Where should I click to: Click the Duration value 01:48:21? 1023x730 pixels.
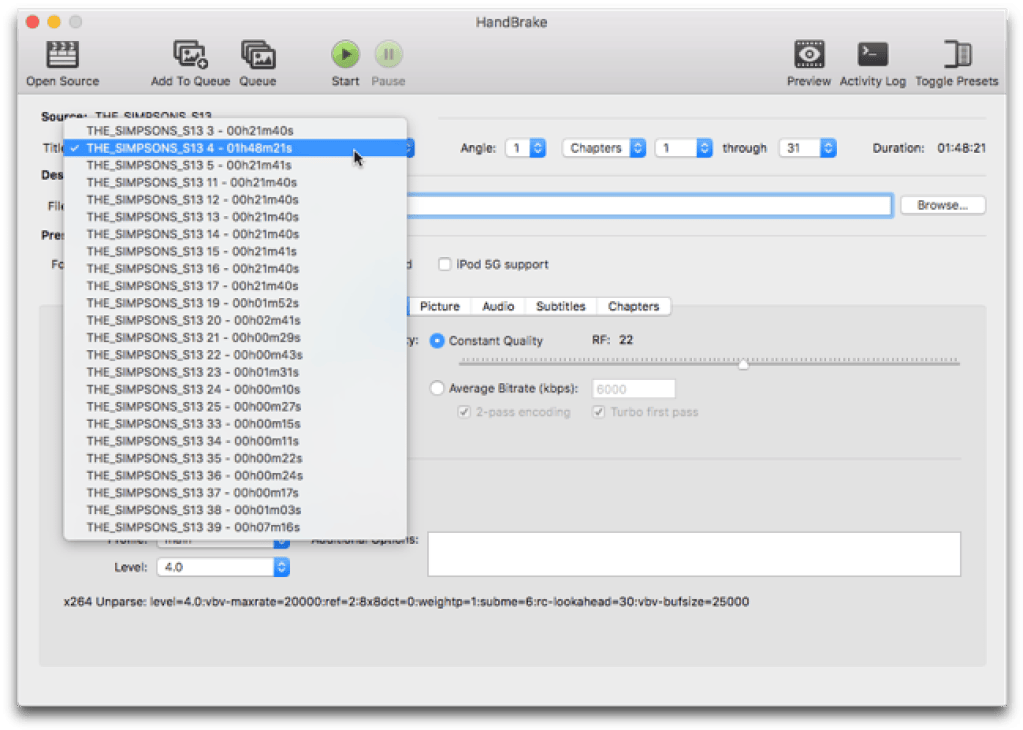click(x=961, y=148)
